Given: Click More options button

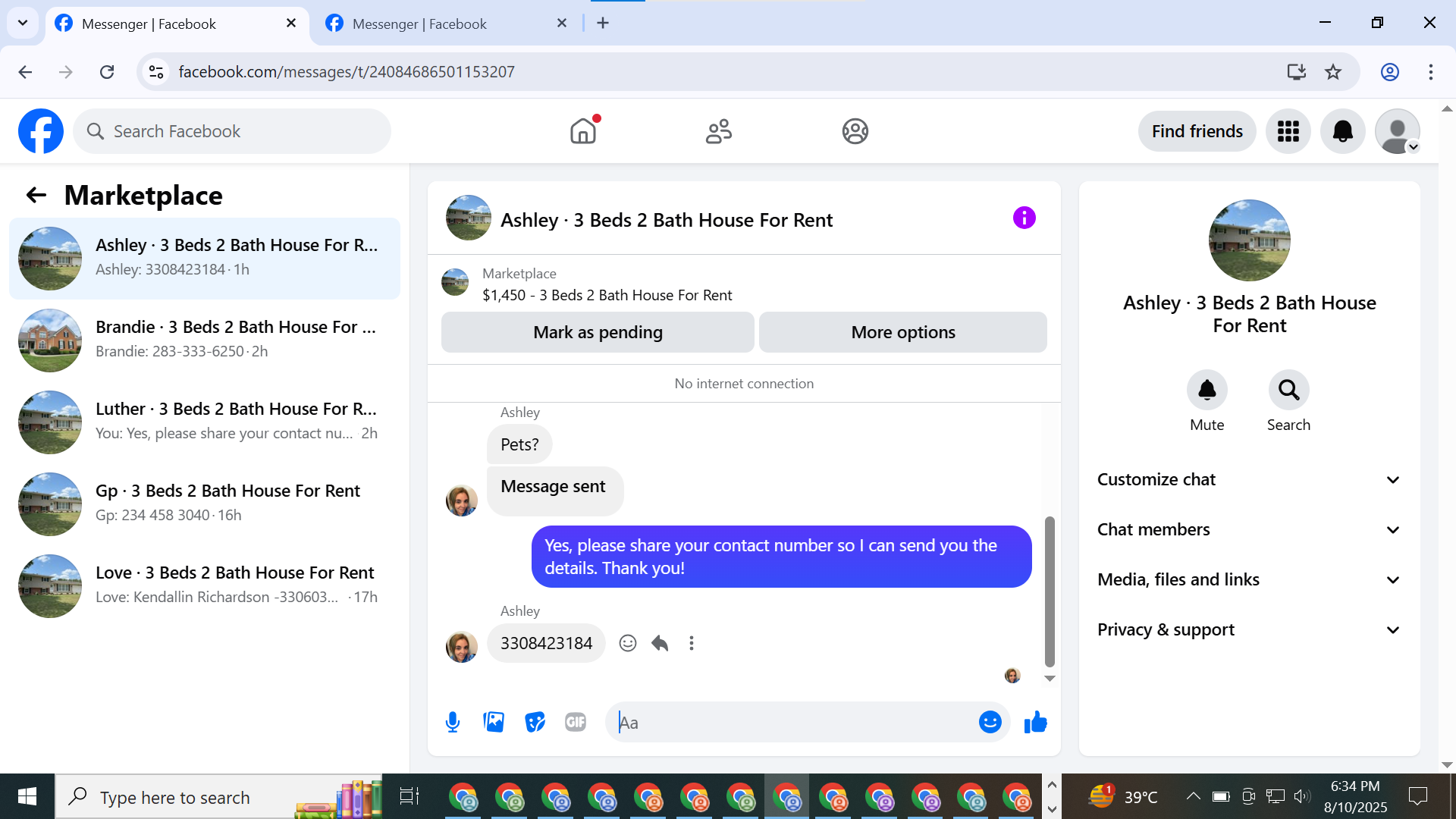Looking at the screenshot, I should pos(902,332).
